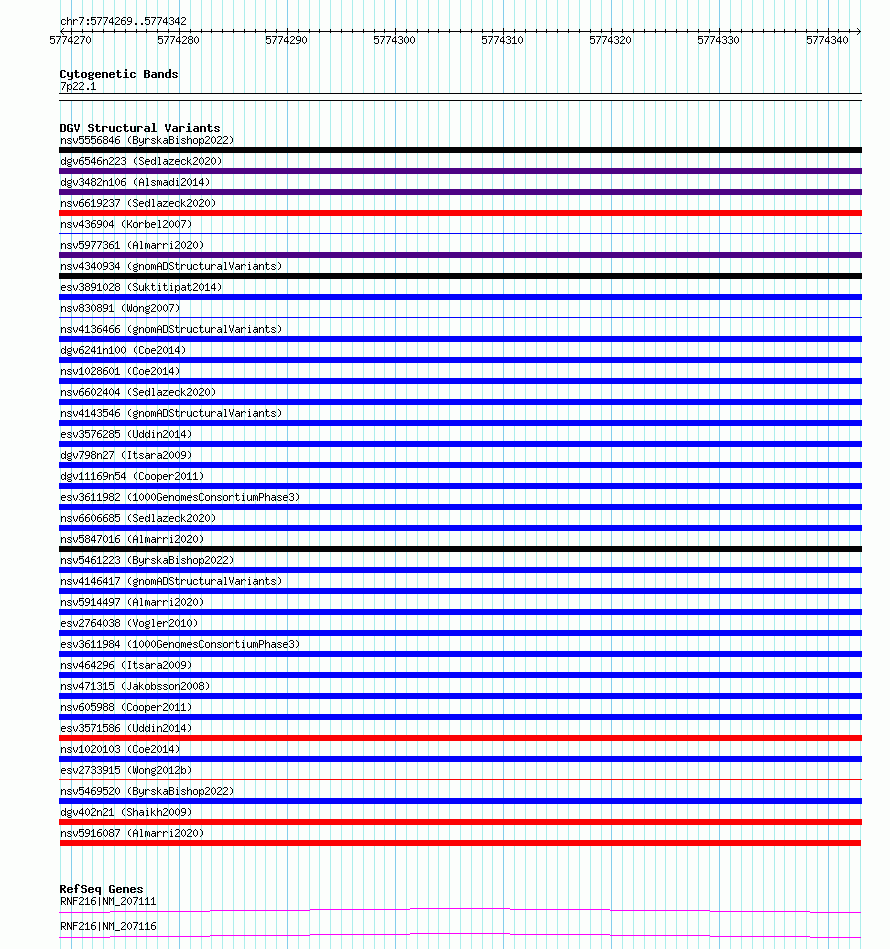Click ruler position 5774270
Viewport: 890px width, 949px height.
tap(70, 40)
